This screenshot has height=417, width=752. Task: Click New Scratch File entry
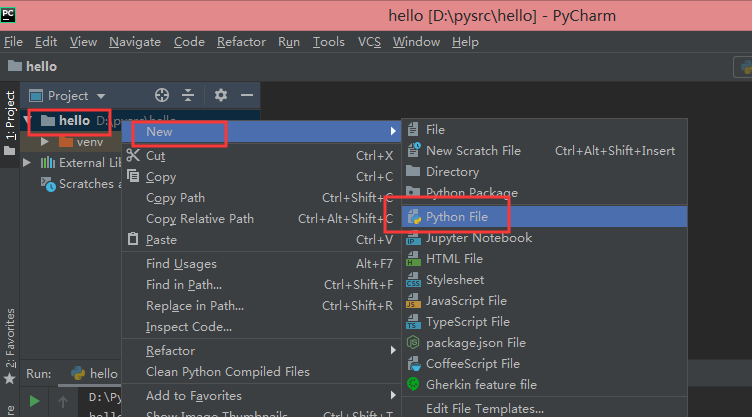(x=472, y=151)
